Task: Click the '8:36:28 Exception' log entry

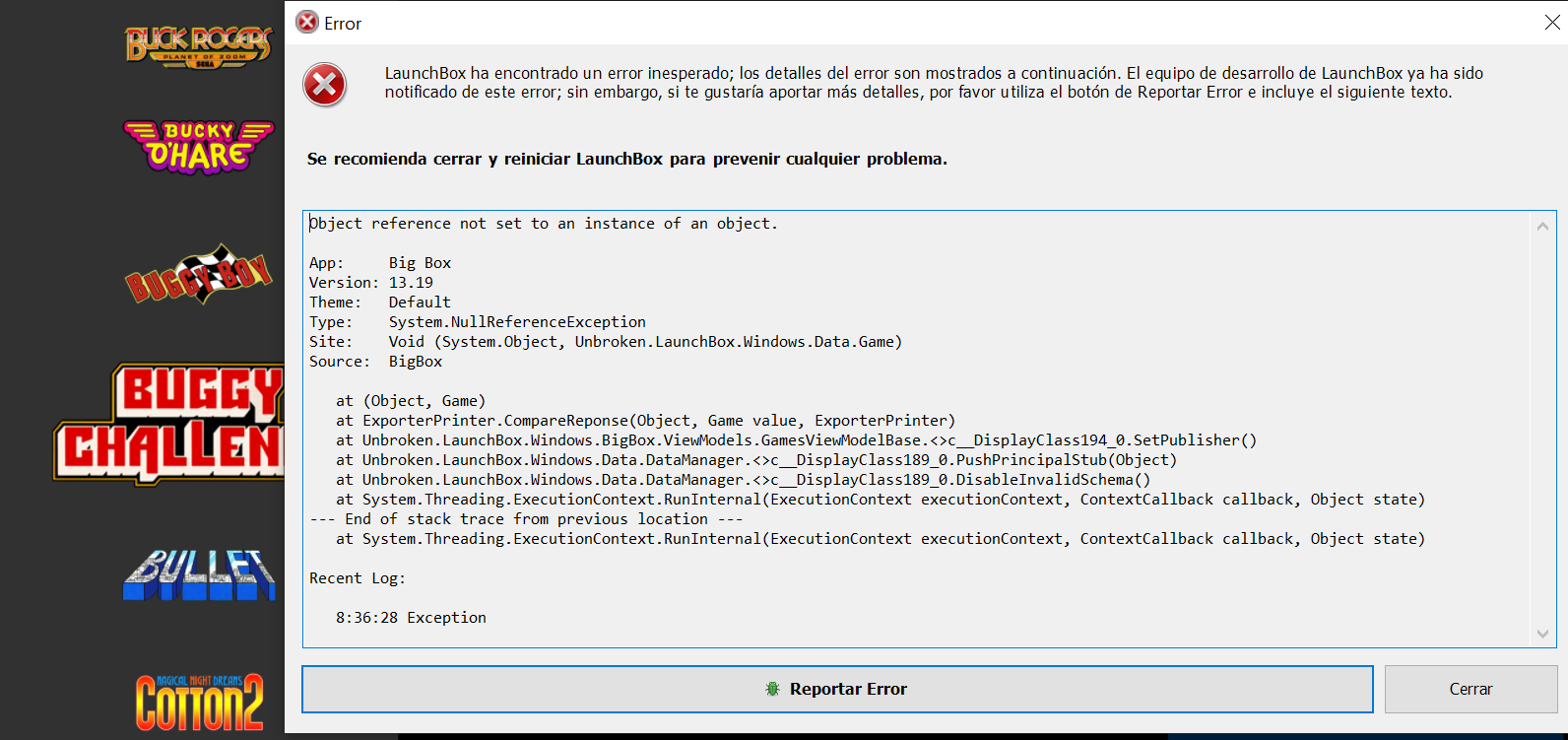Action: click(411, 618)
